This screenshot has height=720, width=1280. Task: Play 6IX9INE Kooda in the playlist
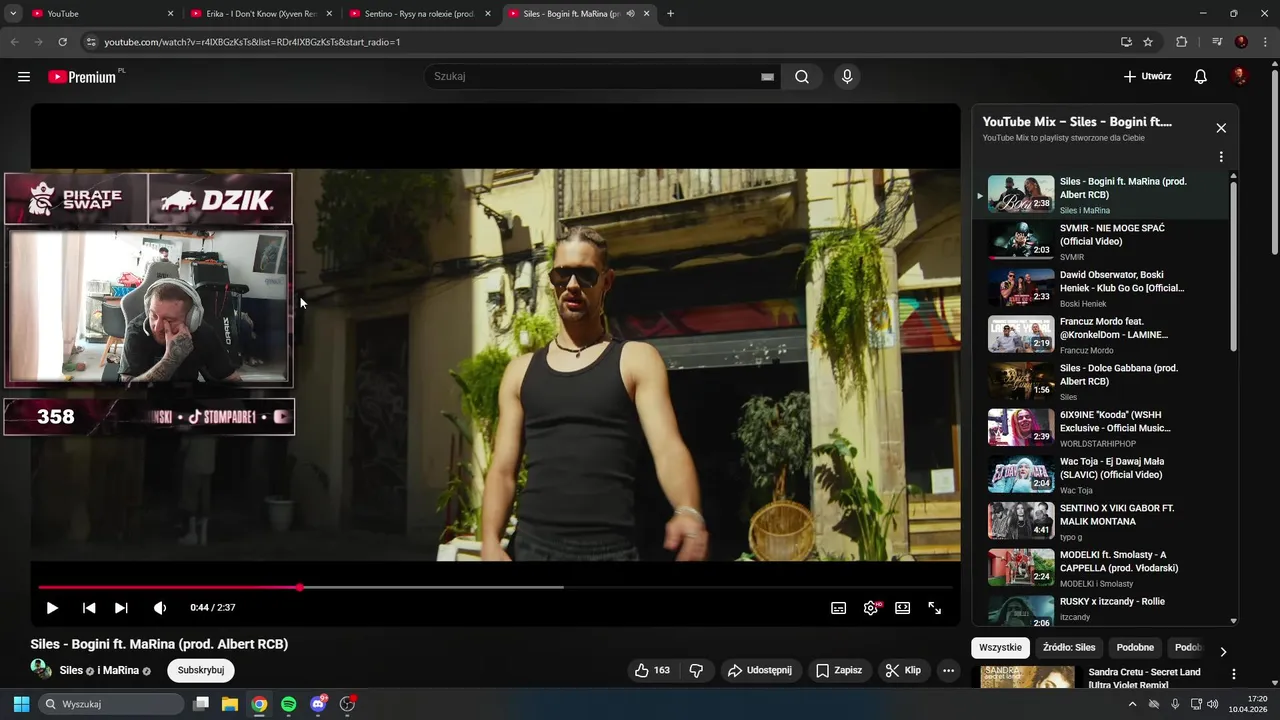point(1100,429)
